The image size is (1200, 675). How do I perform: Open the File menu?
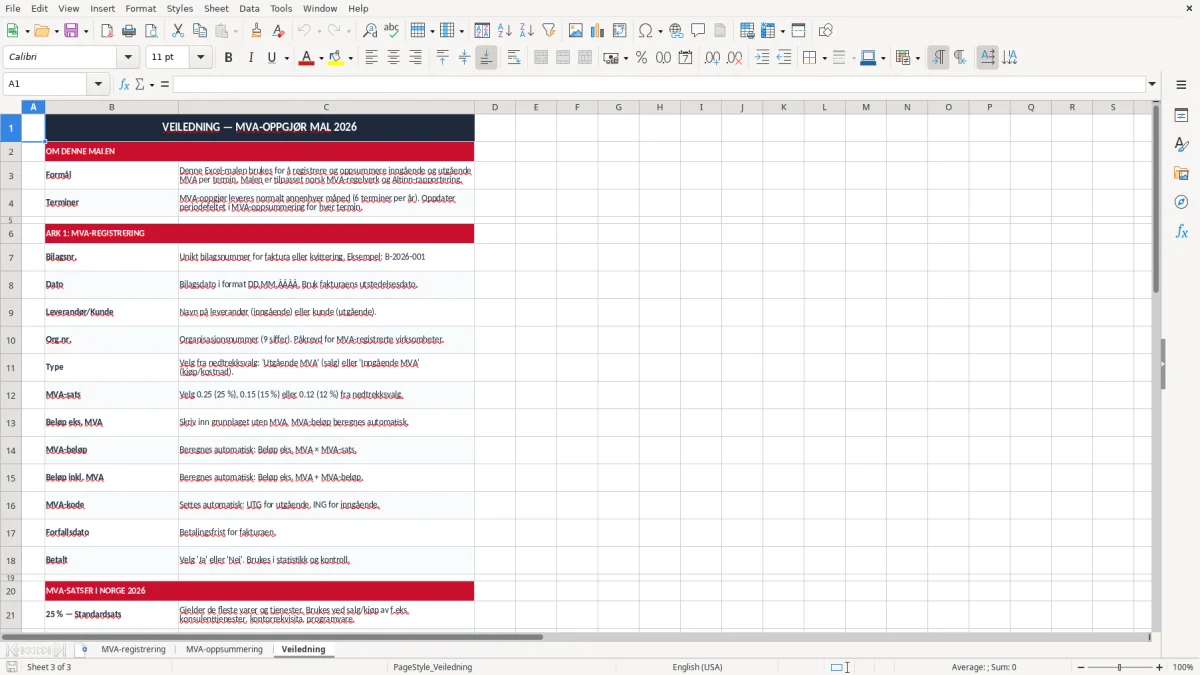(13, 8)
